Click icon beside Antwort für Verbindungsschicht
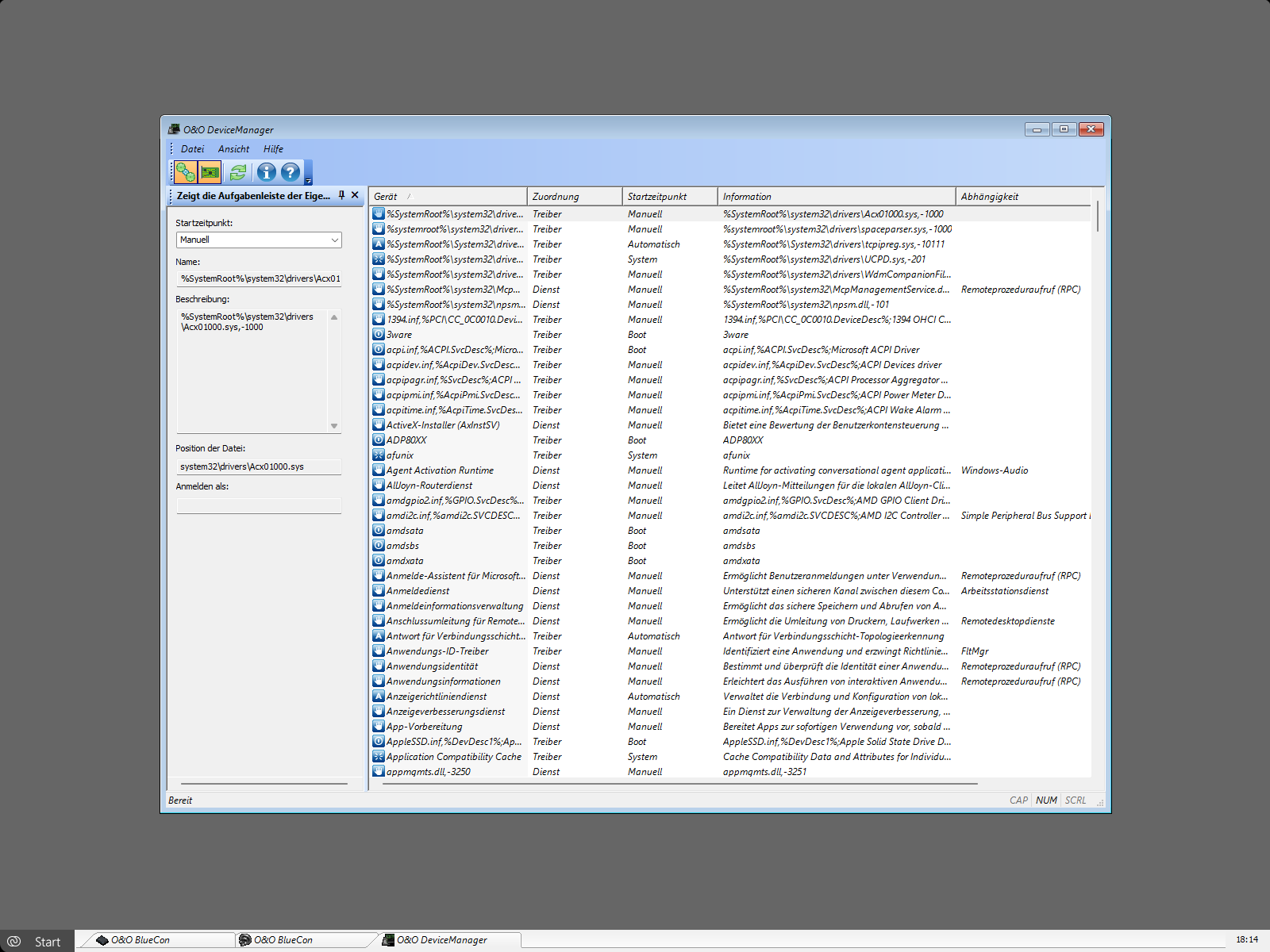The image size is (1270, 952). 379,636
